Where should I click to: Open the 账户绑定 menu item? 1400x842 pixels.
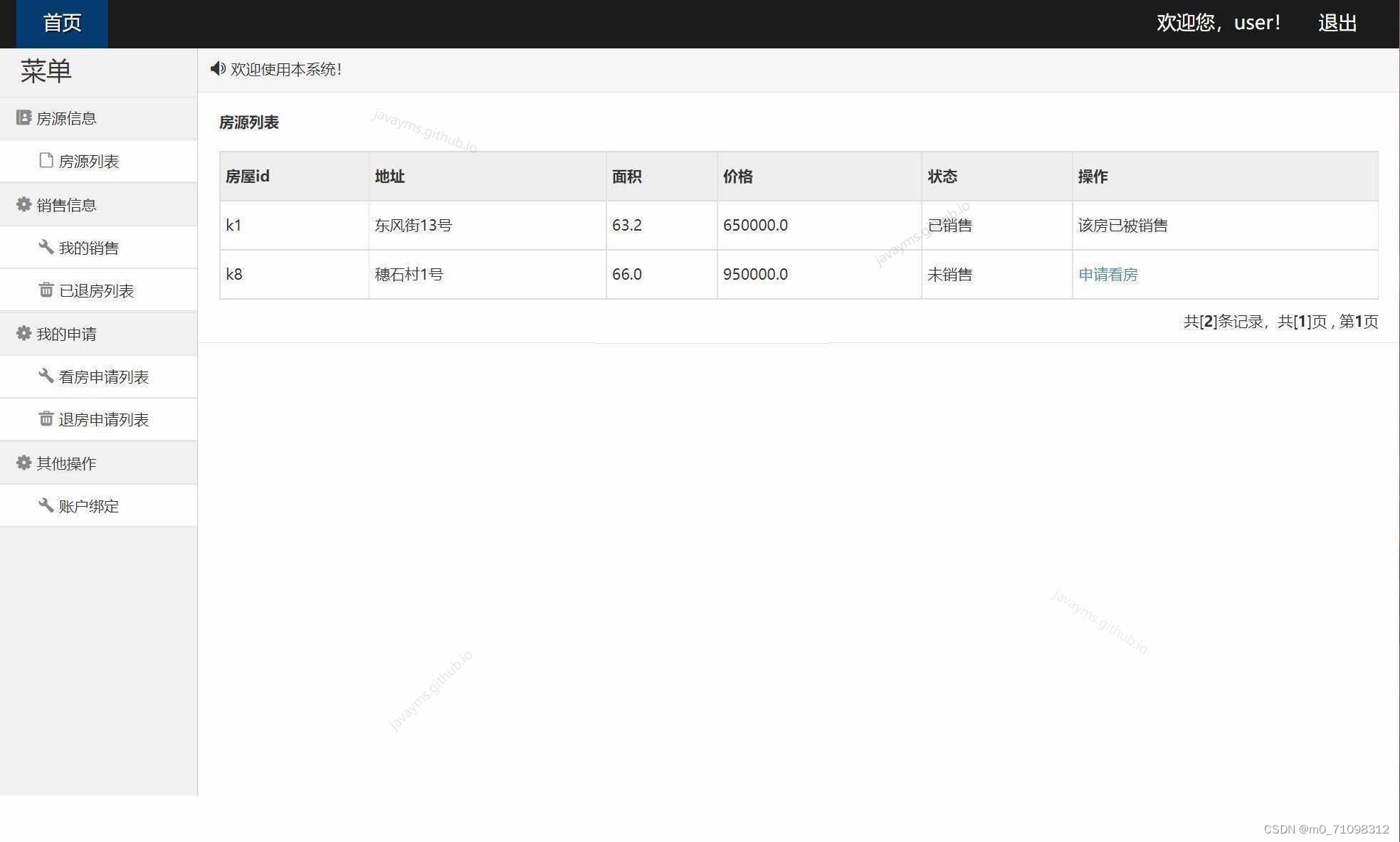(88, 506)
